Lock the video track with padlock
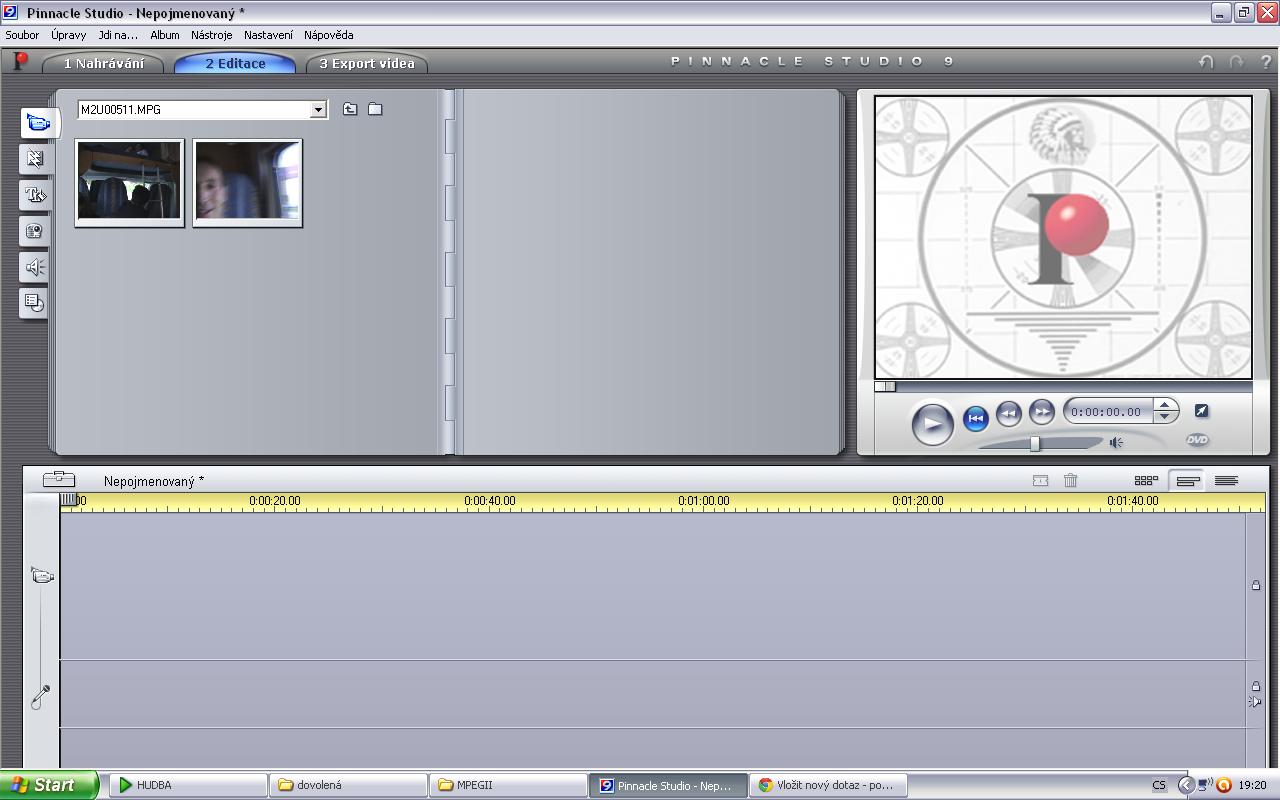 coord(1256,585)
